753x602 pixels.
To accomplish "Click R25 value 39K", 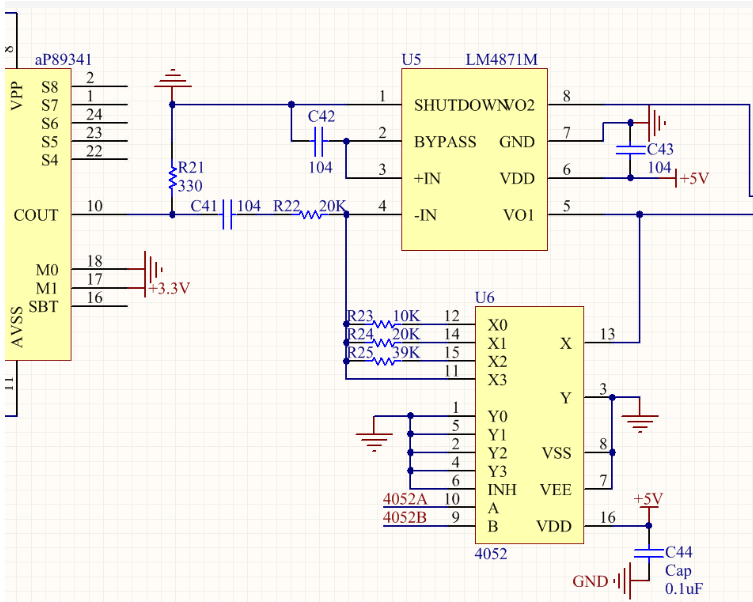I will pyautogui.click(x=406, y=352).
